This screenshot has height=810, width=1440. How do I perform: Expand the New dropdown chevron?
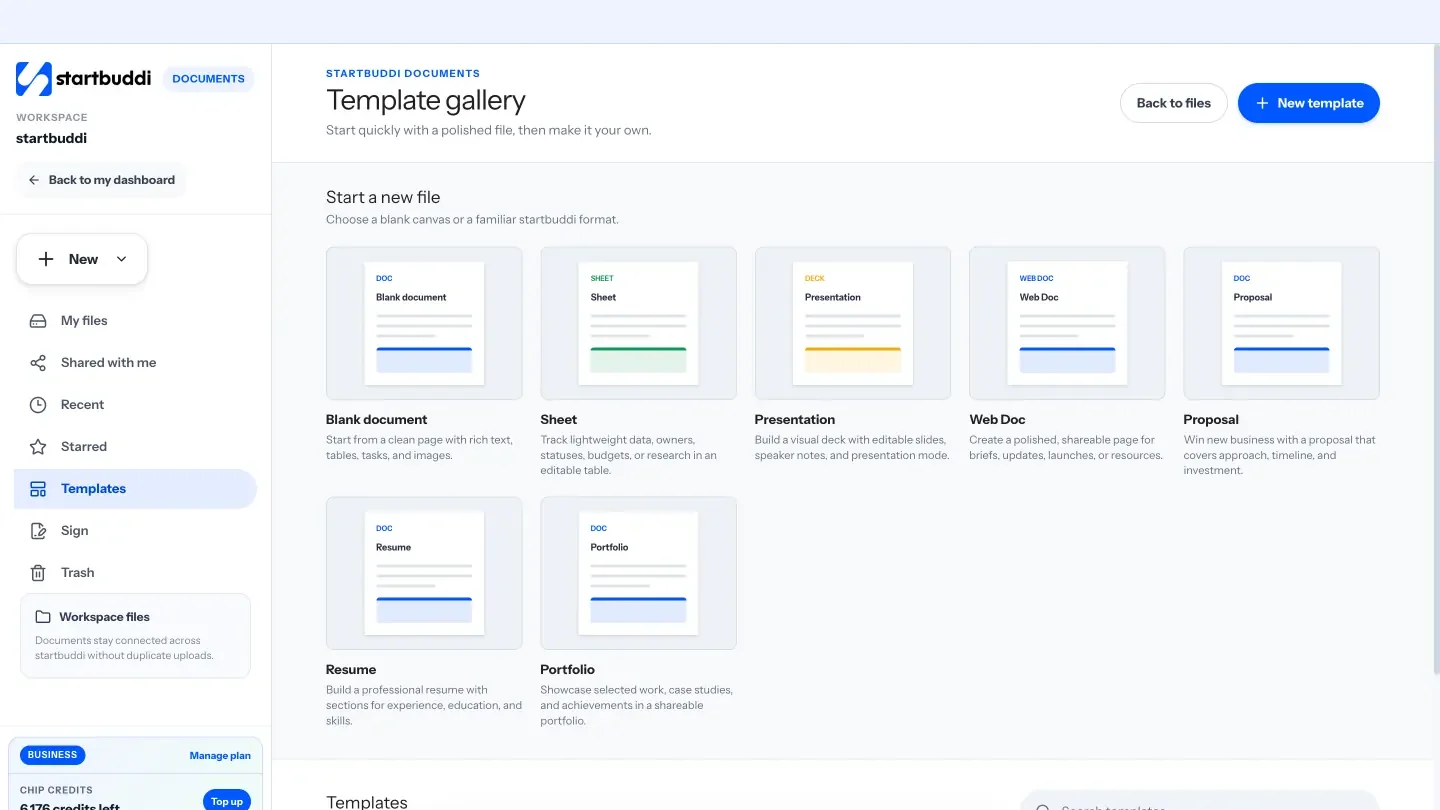coord(122,259)
